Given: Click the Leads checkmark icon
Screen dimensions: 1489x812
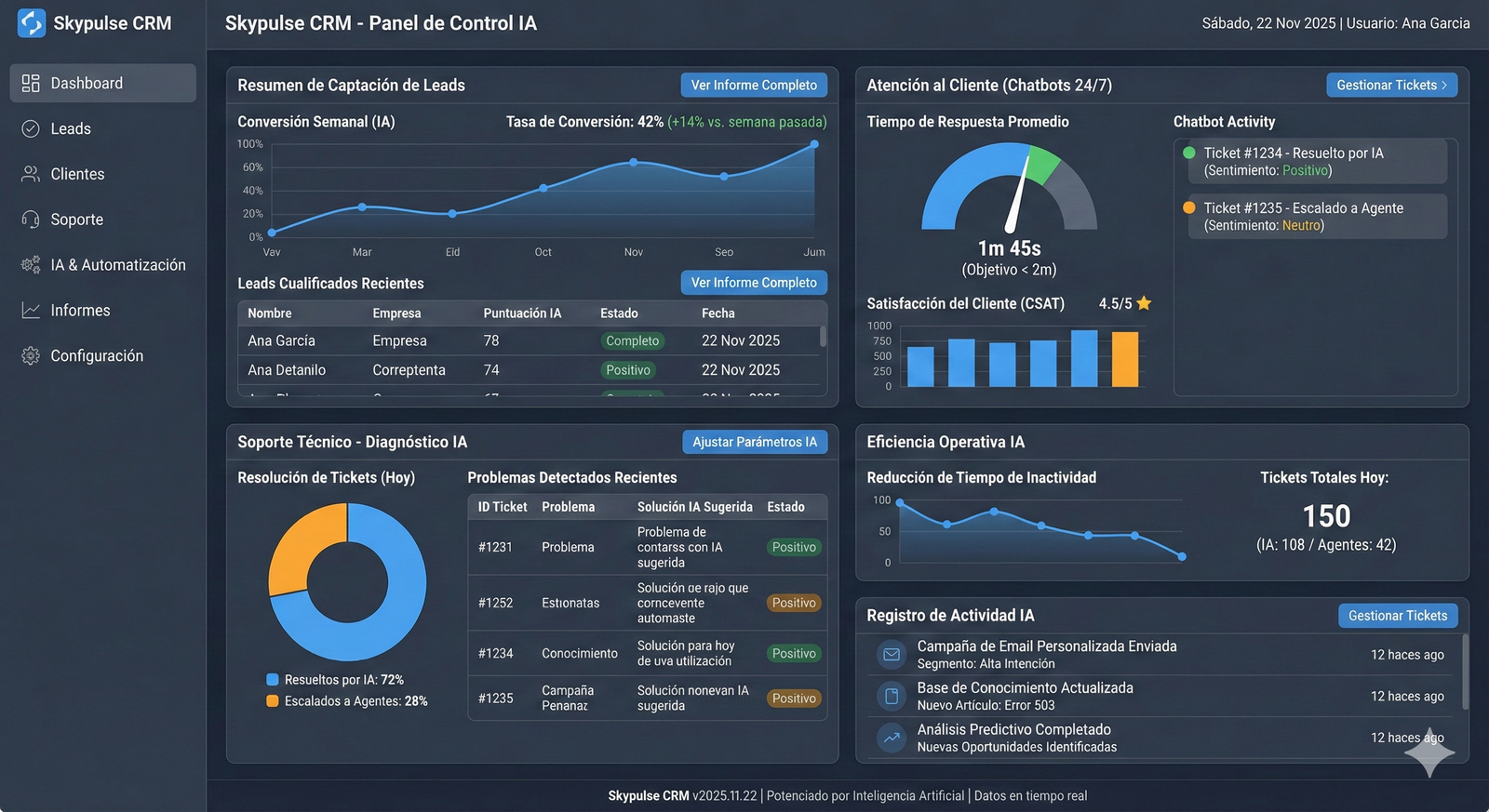Looking at the screenshot, I should pyautogui.click(x=31, y=129).
